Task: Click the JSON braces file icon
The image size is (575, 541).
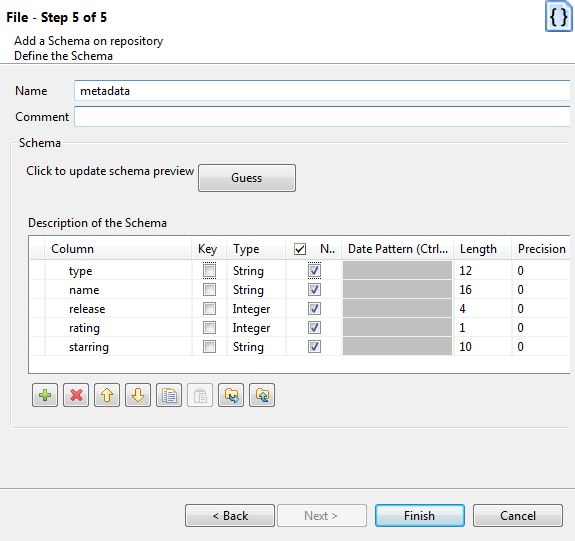Action: pos(558,17)
